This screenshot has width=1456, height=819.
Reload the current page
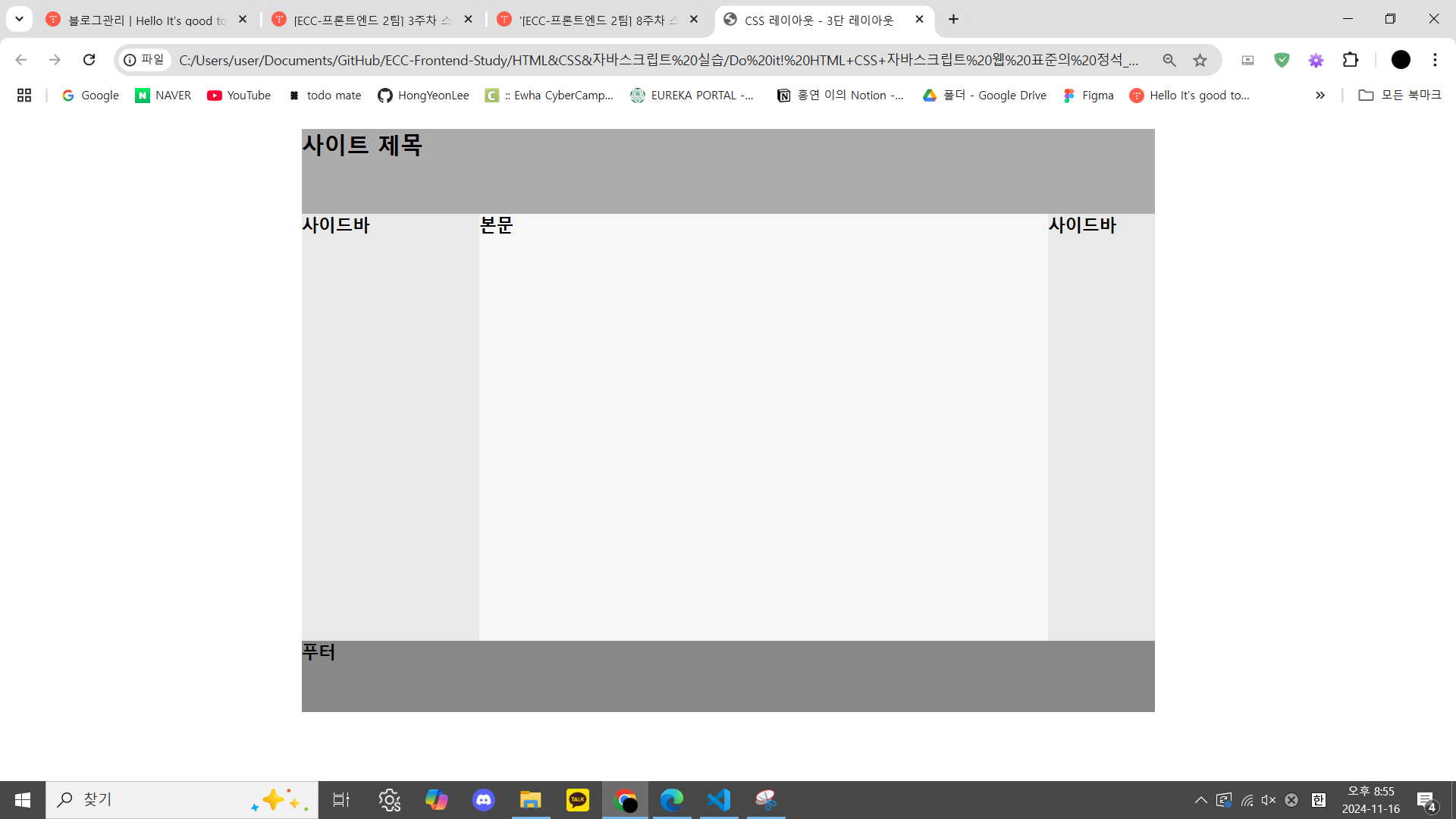coord(89,60)
